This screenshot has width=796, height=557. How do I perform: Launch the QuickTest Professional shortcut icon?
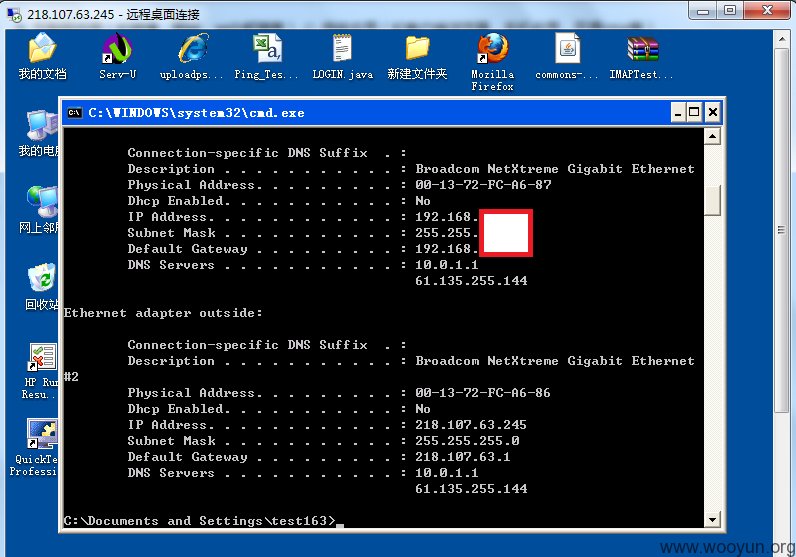pos(43,434)
